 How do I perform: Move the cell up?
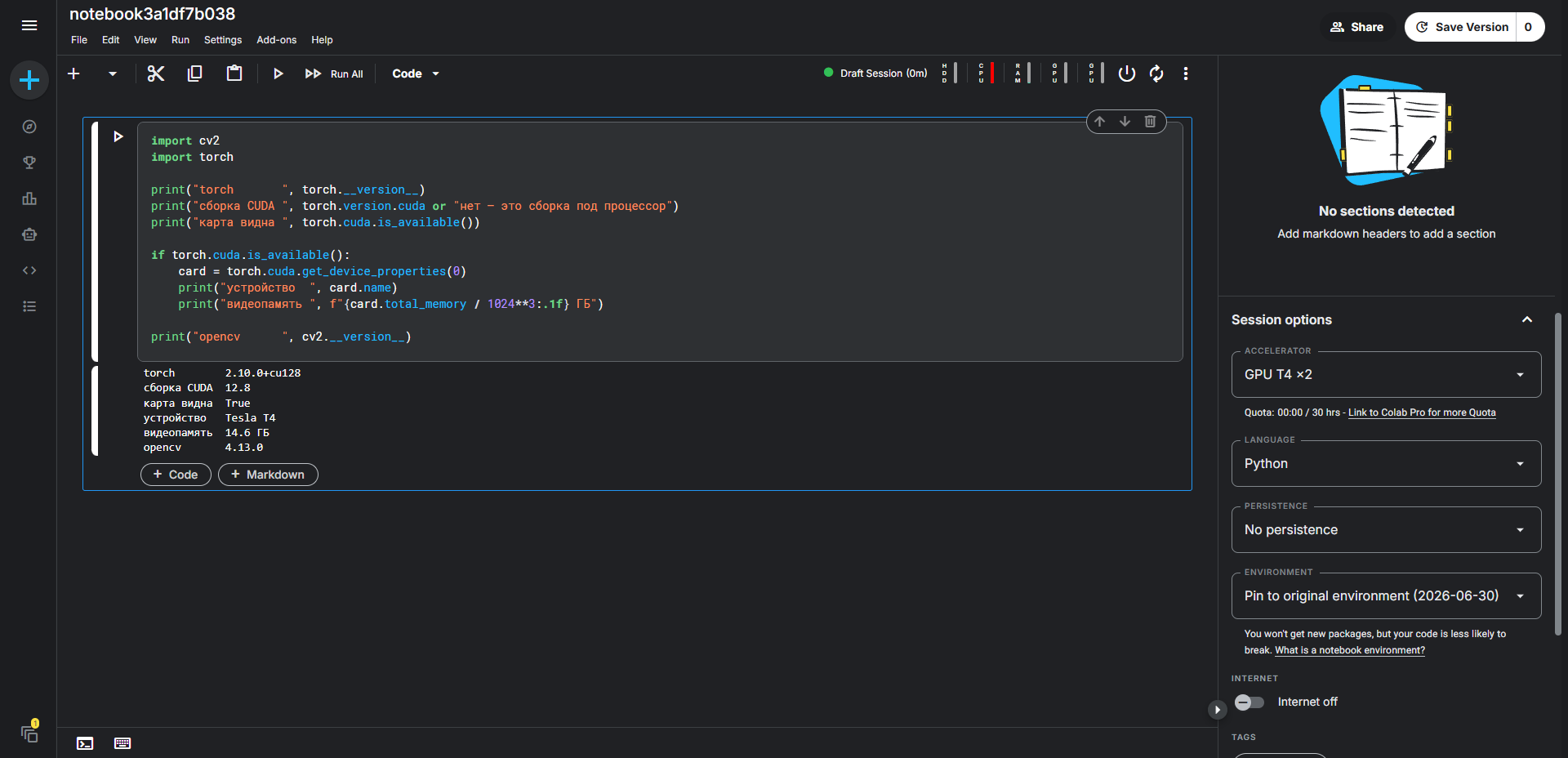(1100, 122)
